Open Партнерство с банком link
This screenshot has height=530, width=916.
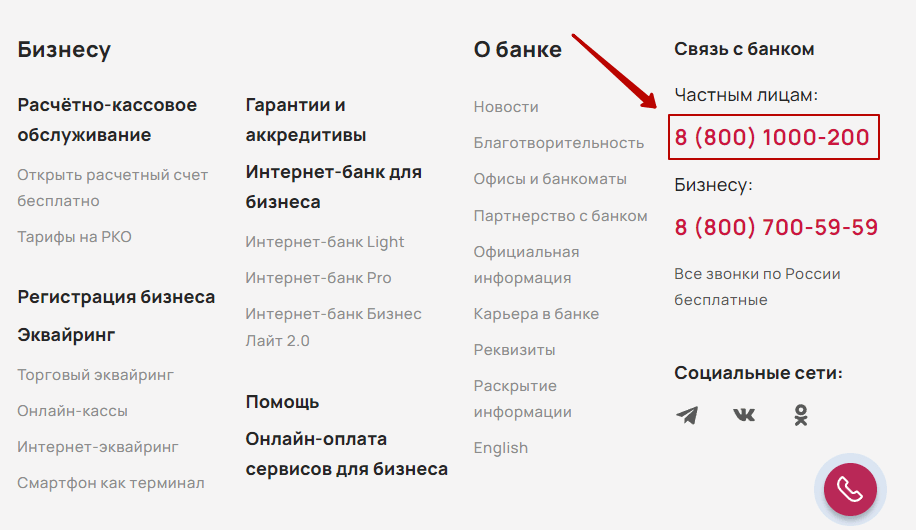point(560,216)
